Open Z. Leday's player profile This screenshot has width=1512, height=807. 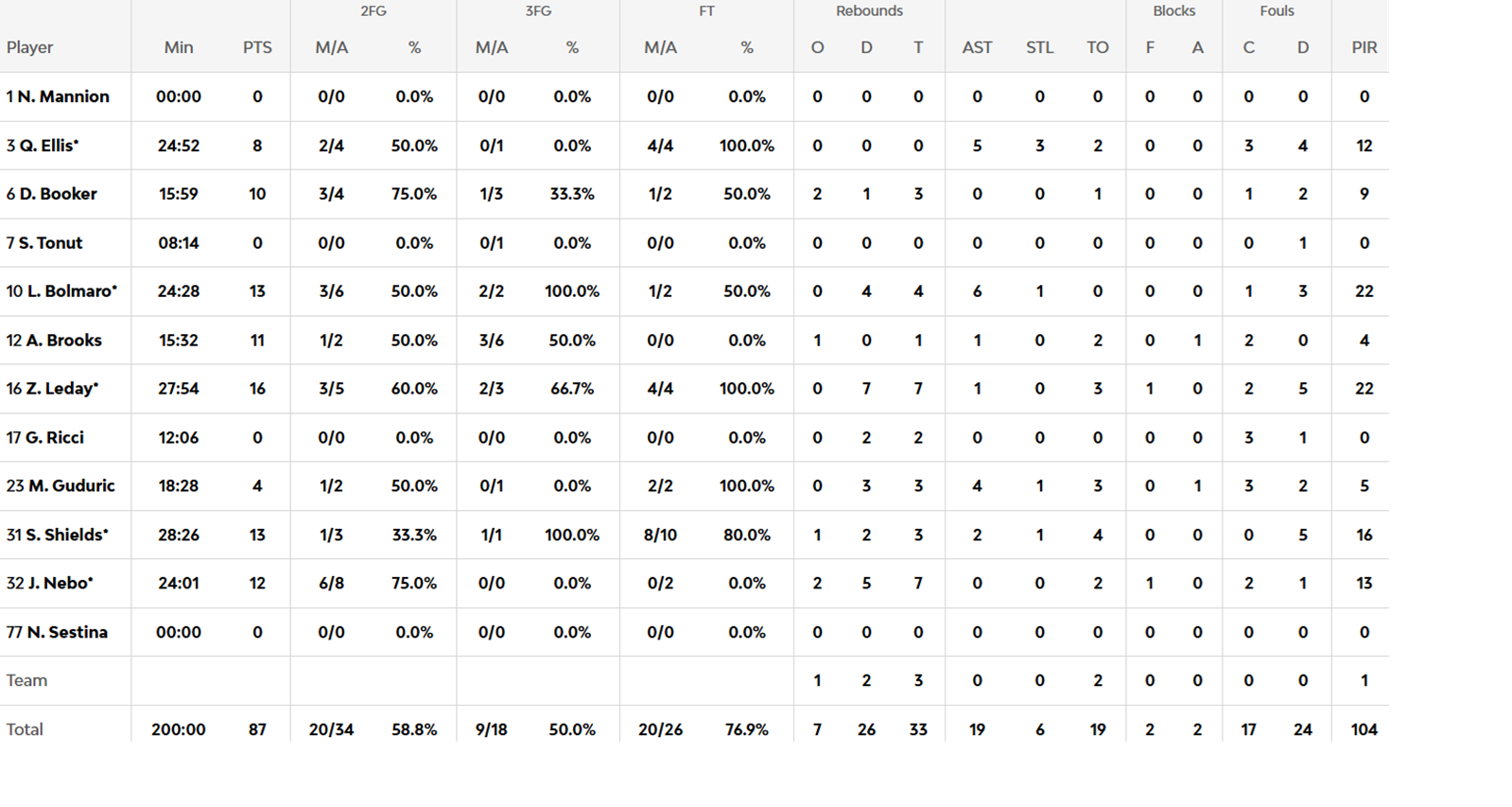[58, 389]
